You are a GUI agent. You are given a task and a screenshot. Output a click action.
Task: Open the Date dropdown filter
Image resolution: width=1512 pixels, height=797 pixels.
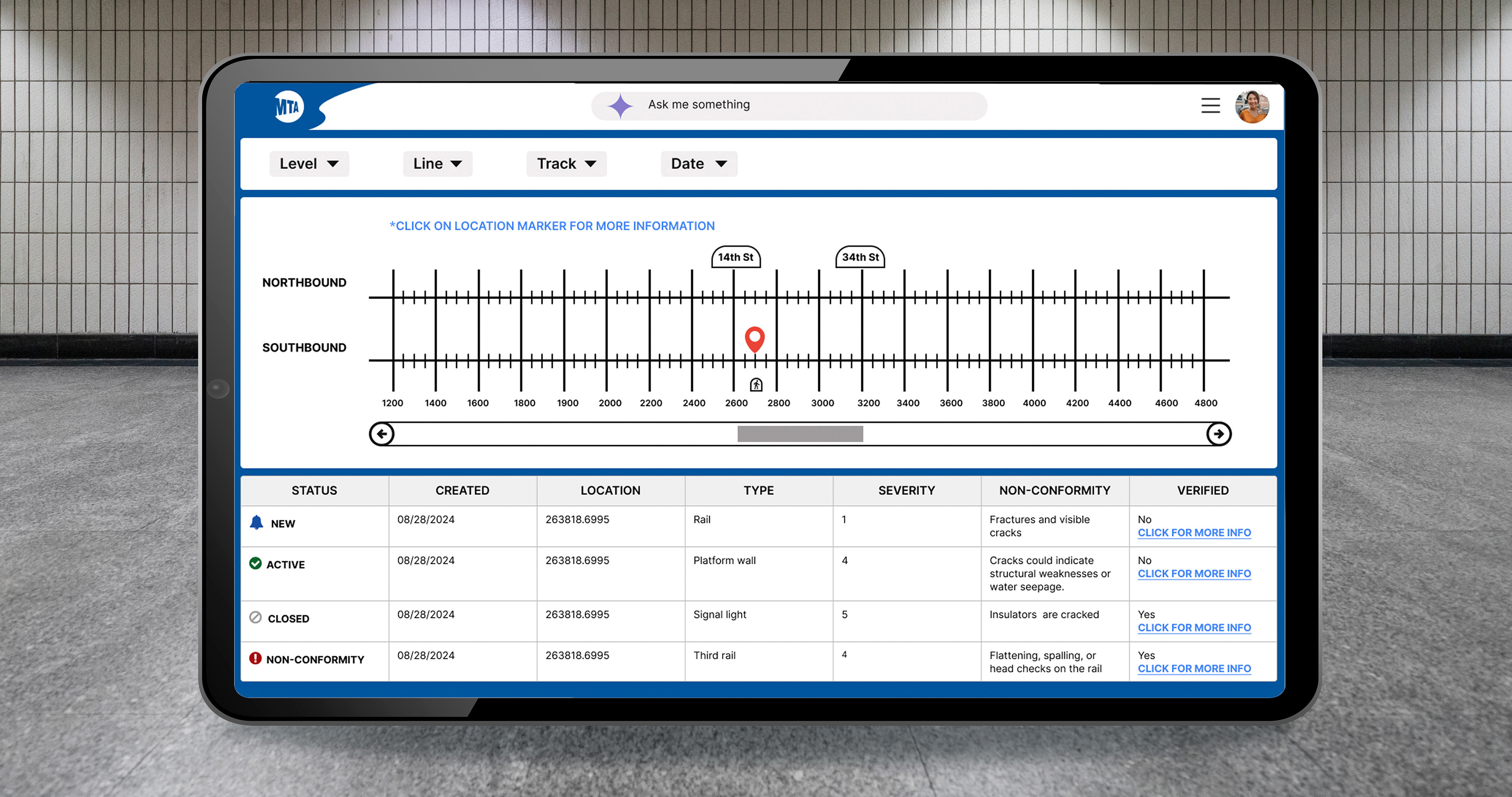pyautogui.click(x=699, y=164)
